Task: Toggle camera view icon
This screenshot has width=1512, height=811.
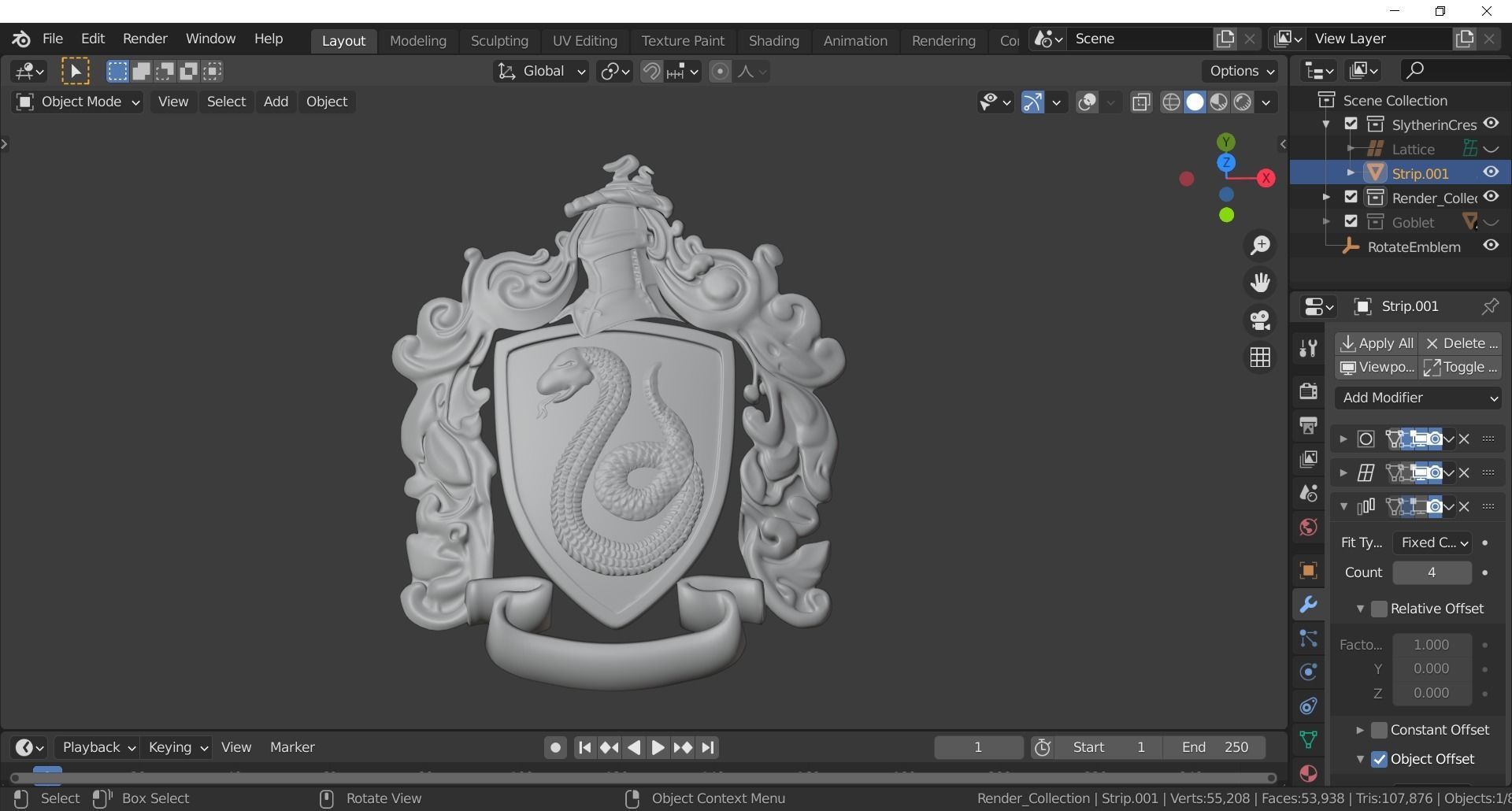Action: pyautogui.click(x=1260, y=320)
